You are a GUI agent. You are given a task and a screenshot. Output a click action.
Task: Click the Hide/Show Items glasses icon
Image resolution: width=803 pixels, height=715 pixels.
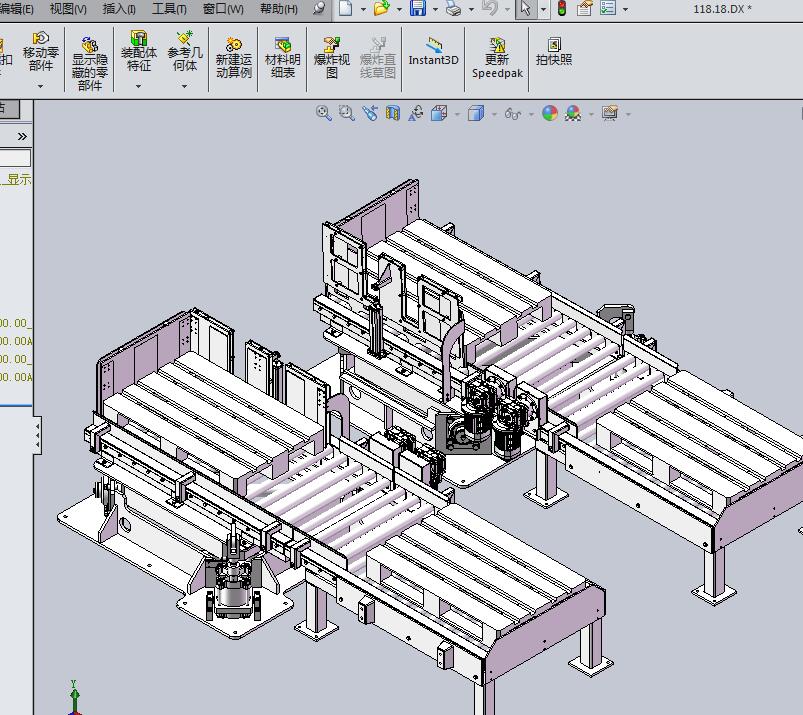click(513, 113)
